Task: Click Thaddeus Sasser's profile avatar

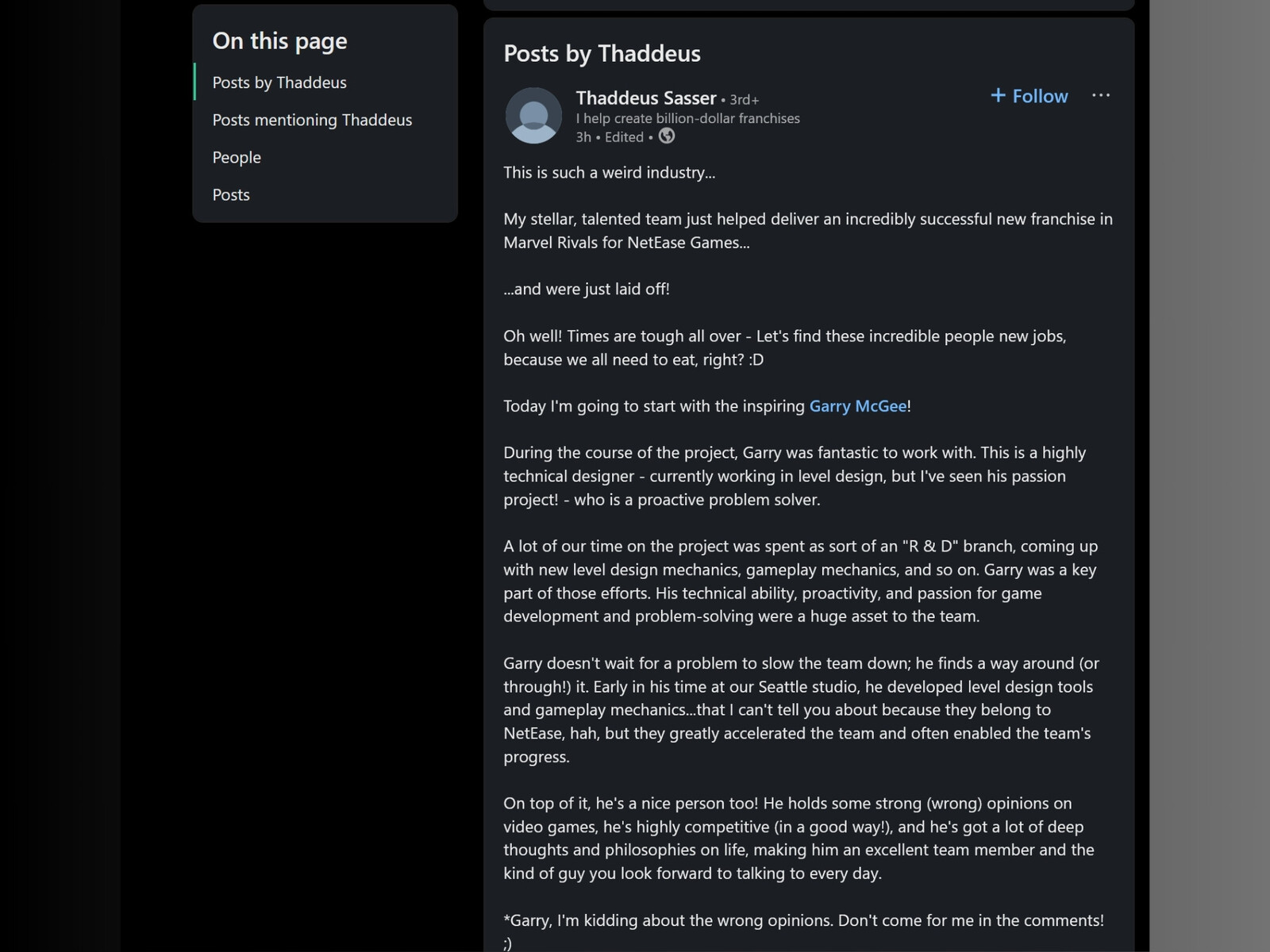Action: coord(533,116)
